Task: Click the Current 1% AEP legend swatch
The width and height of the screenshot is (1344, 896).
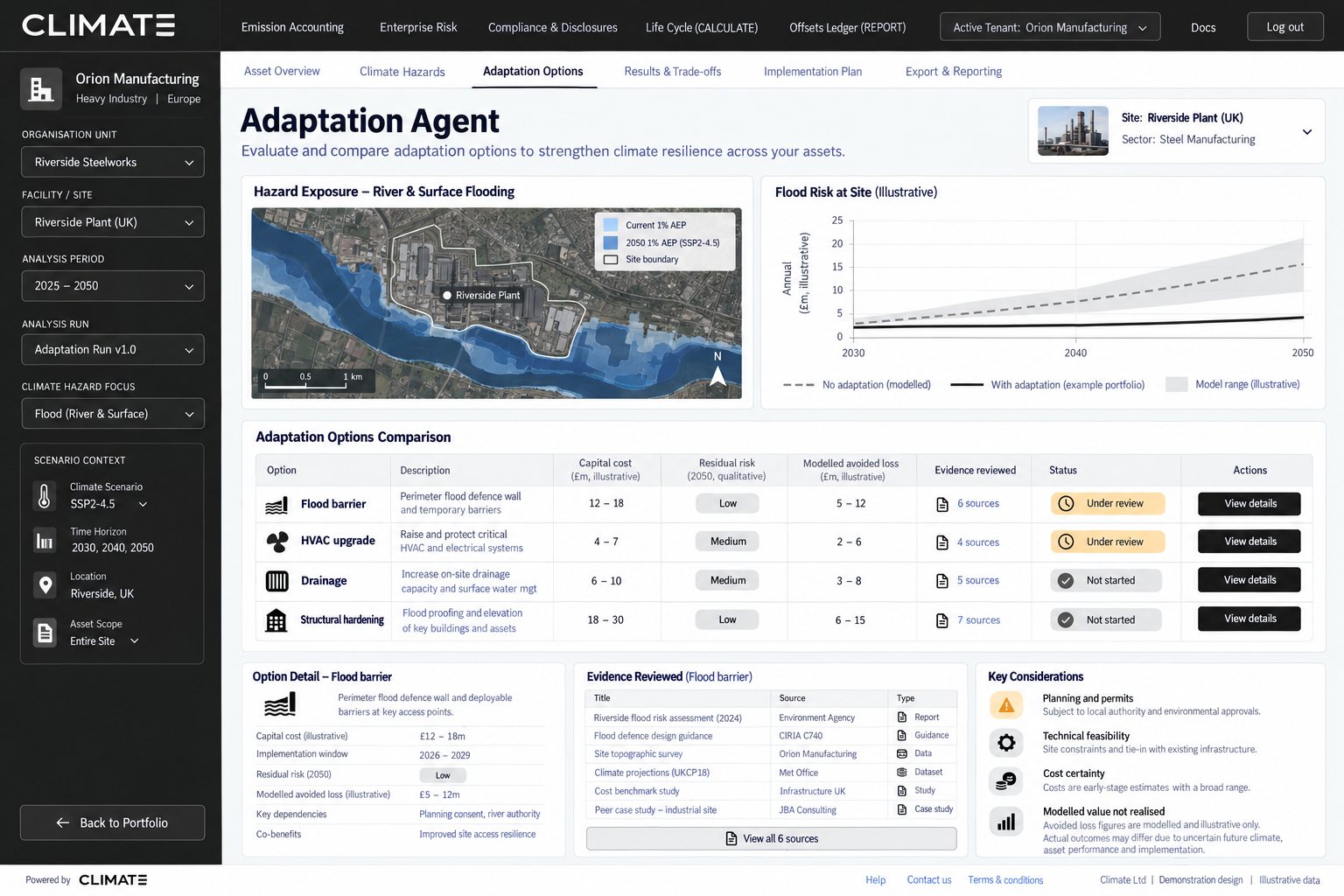Action: click(x=611, y=225)
